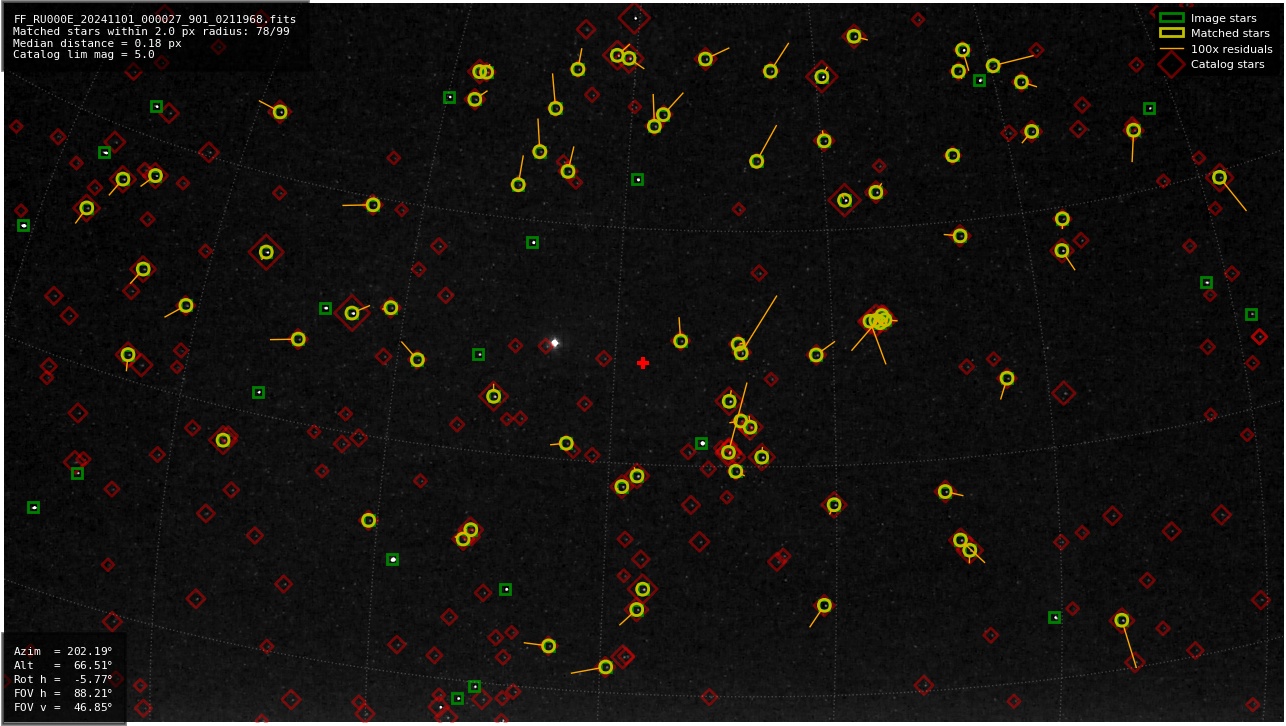
Task: Click the orange 100x residuals legend line
Action: coord(1171,49)
